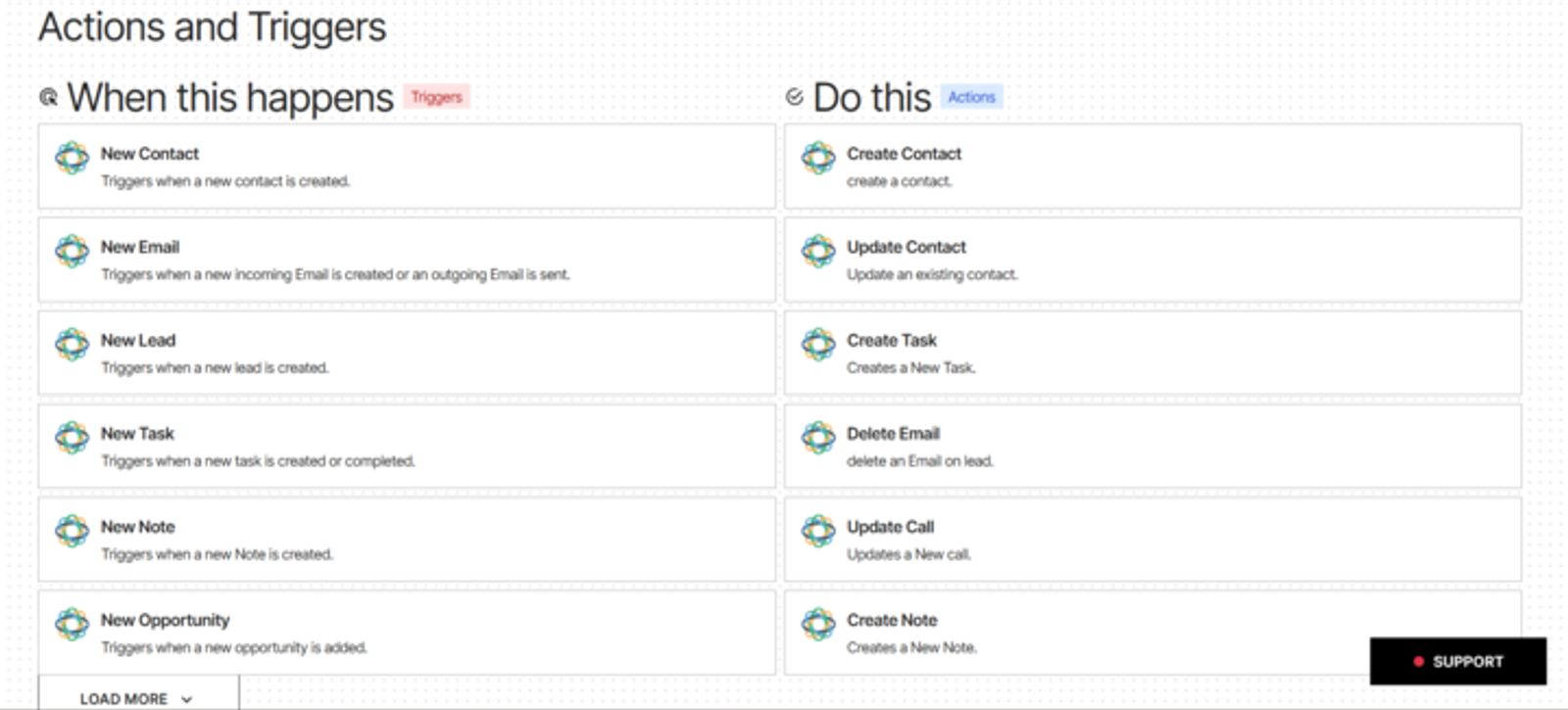Click the app icon beside New Contact
Screen dimensions: 1568x710
(72, 158)
